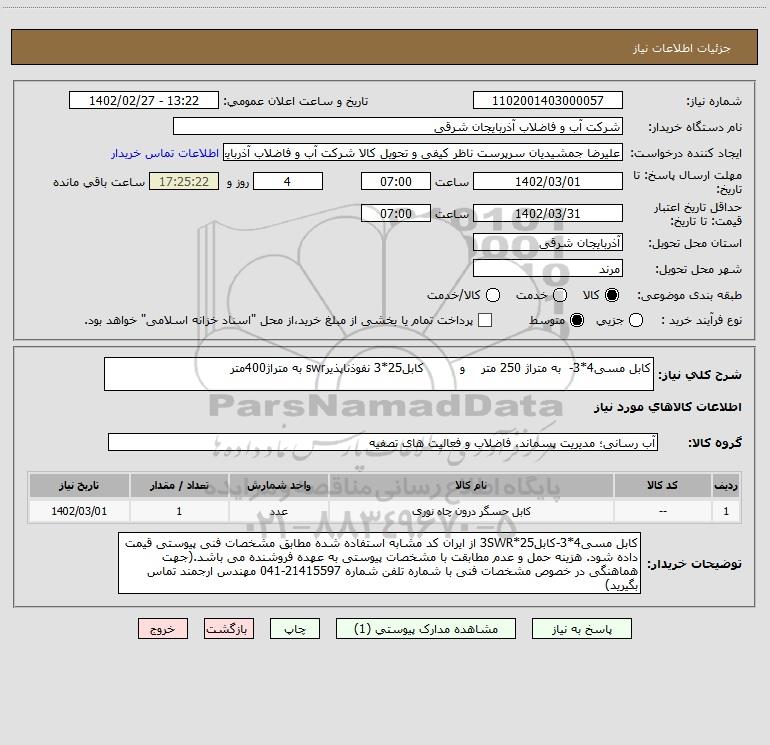
Task: Select the خدمت radio button
Action: 560,295
